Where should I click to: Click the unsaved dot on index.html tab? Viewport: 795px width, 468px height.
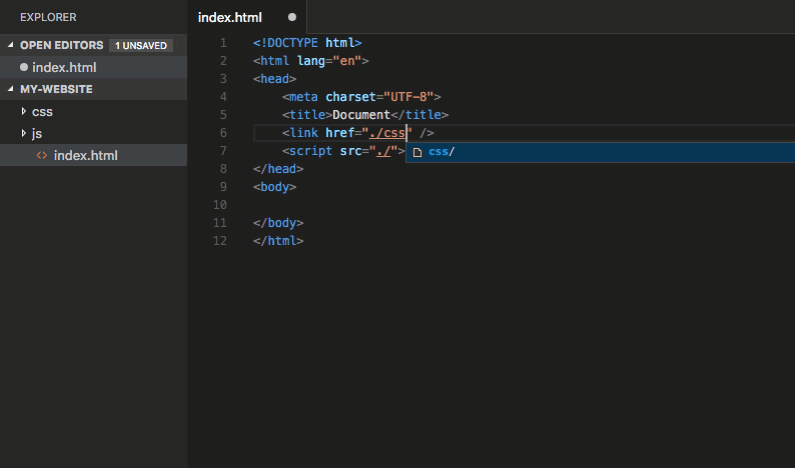(292, 17)
